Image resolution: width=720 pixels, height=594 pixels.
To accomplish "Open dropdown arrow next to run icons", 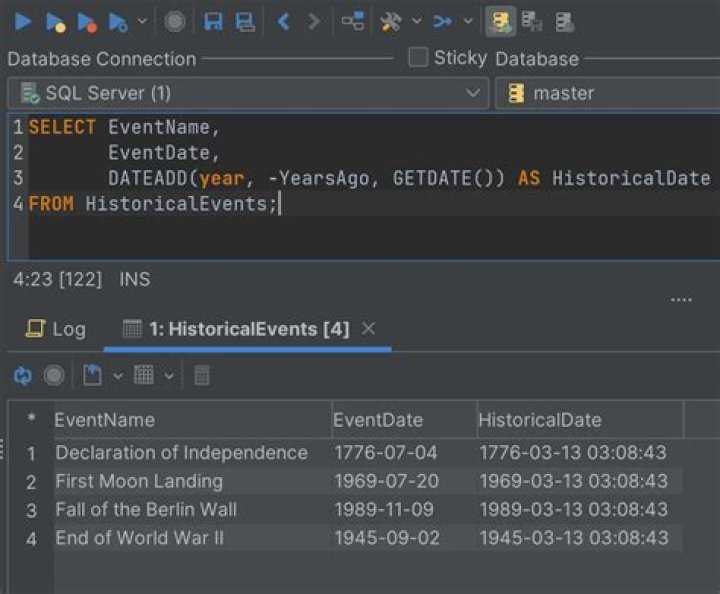I will [142, 21].
